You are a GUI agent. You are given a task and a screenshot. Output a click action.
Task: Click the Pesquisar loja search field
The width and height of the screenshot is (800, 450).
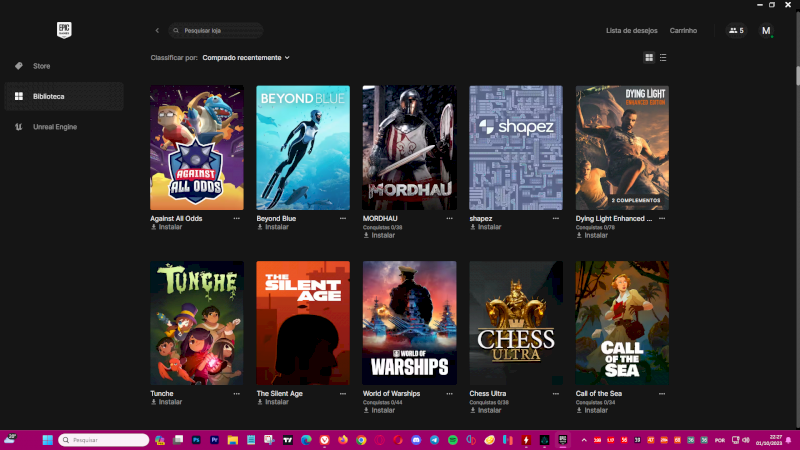pyautogui.click(x=220, y=31)
